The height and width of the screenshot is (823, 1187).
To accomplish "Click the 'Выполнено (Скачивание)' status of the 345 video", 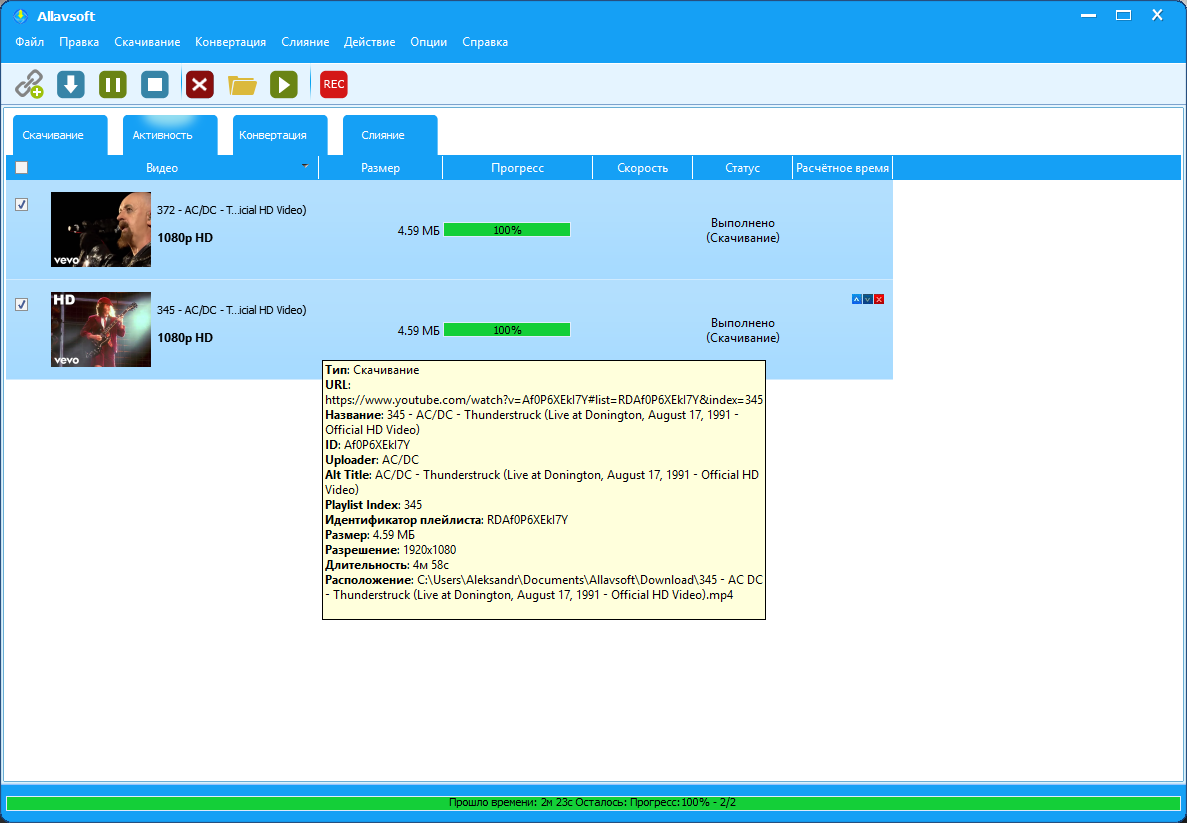I will coord(743,330).
